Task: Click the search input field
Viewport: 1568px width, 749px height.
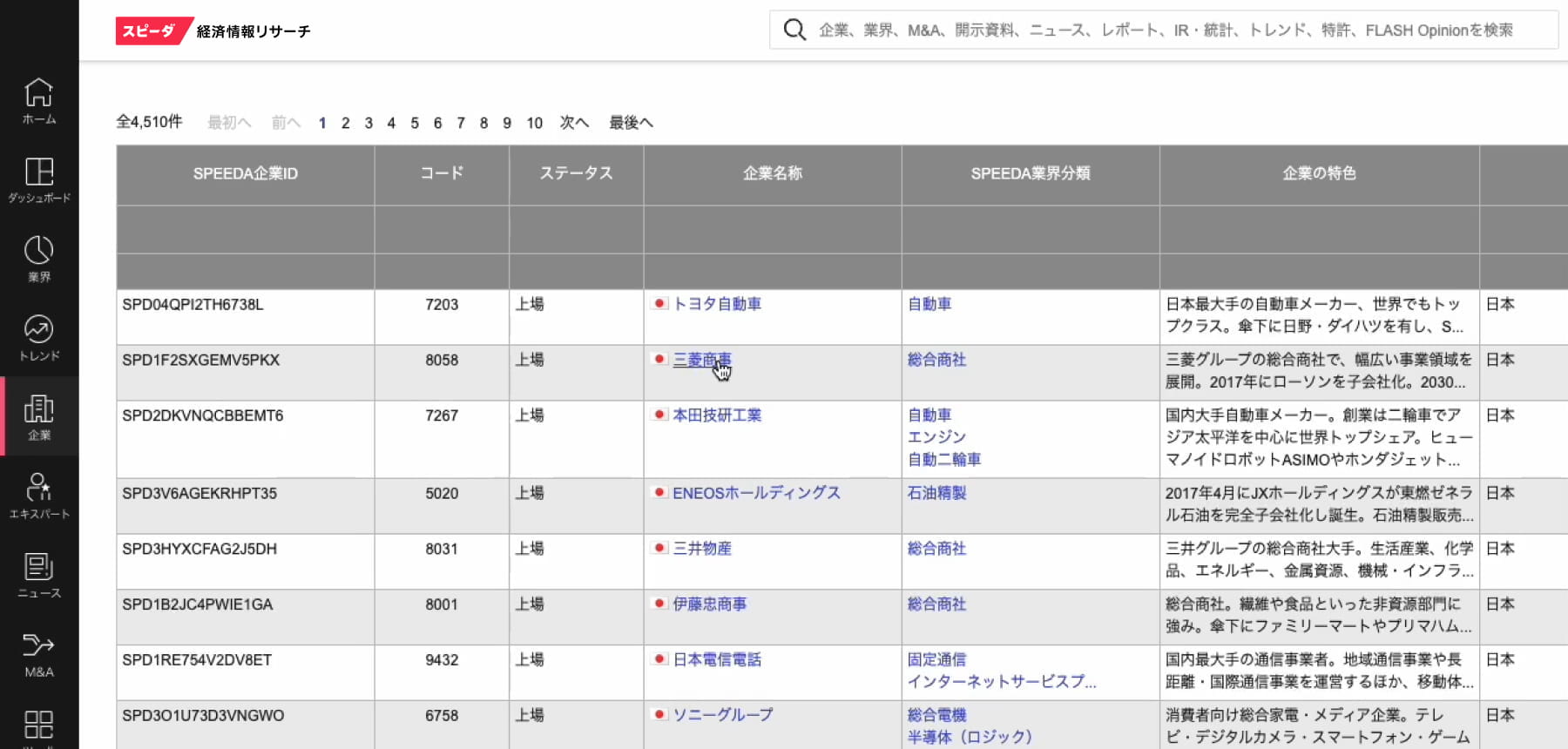Action: tap(1164, 30)
